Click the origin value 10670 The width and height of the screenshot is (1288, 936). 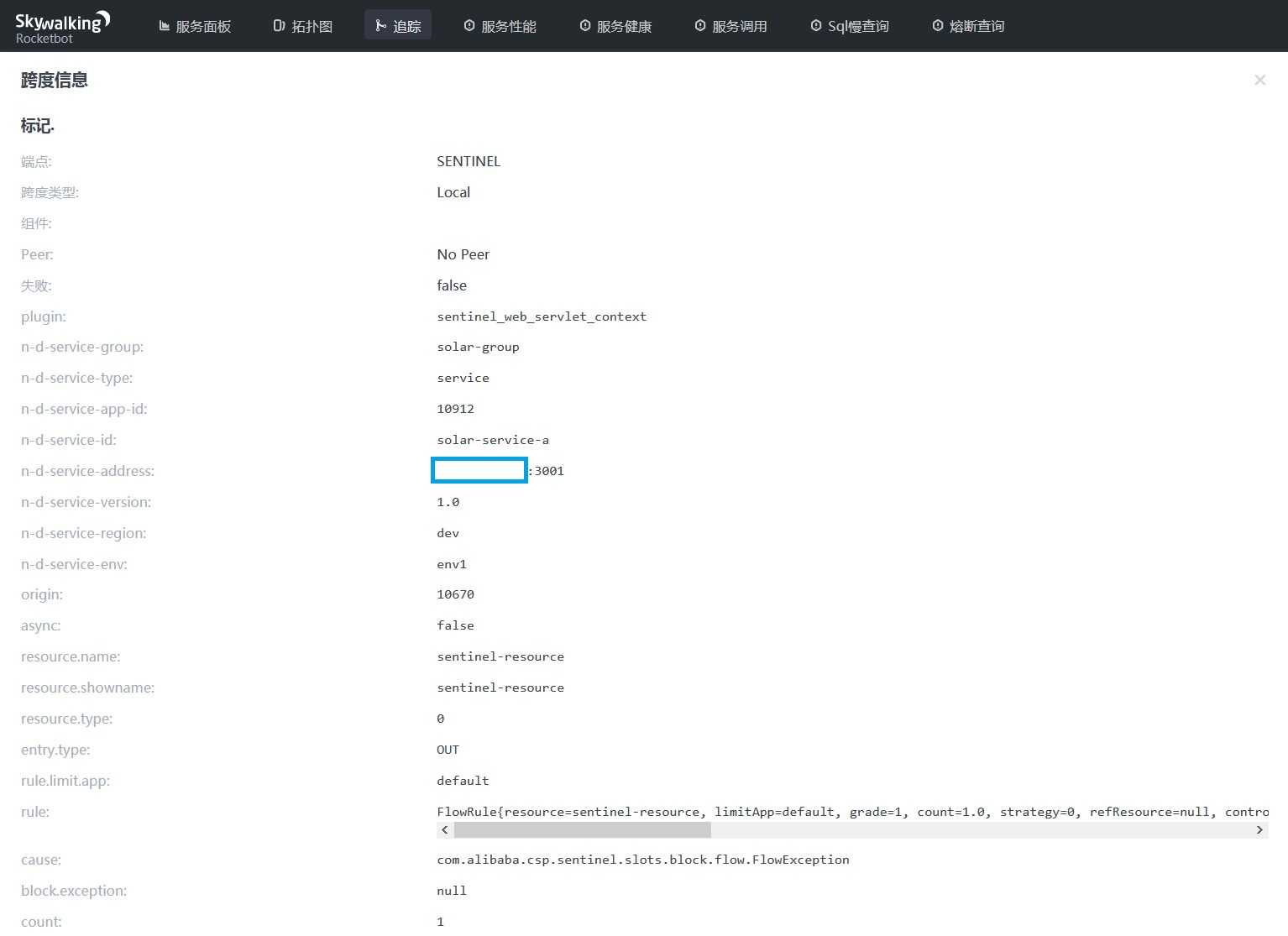455,594
